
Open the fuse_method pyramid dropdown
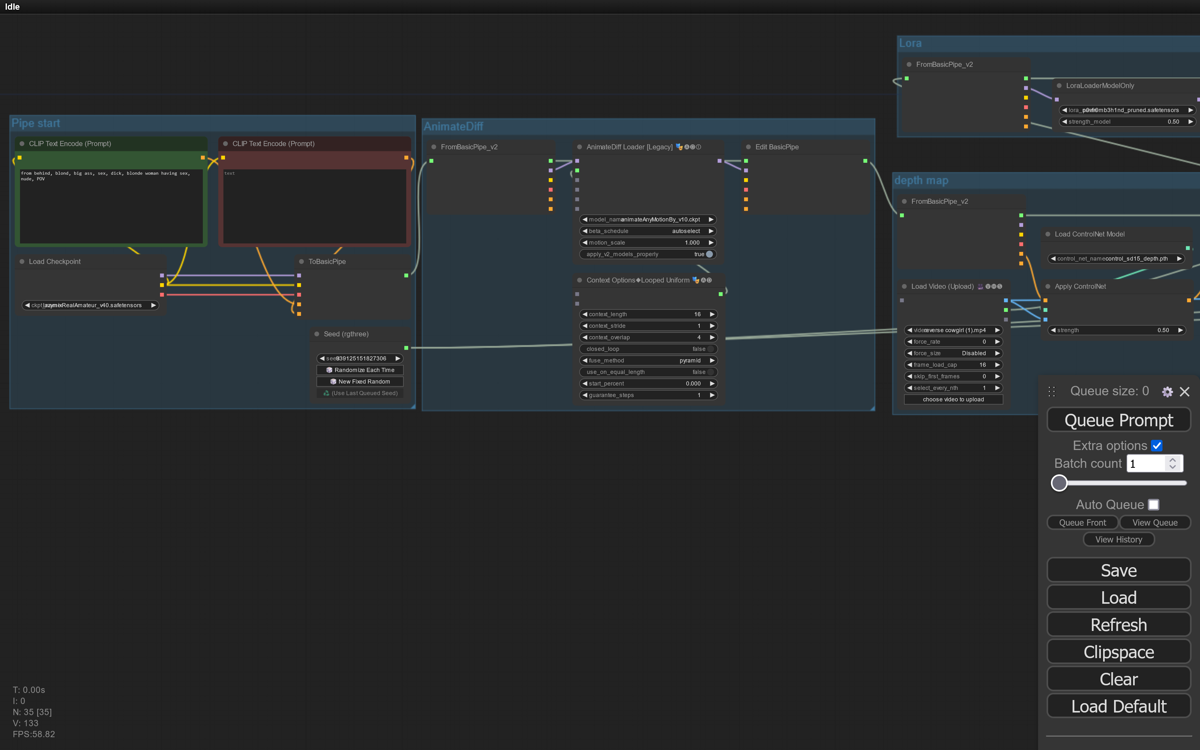(x=648, y=360)
